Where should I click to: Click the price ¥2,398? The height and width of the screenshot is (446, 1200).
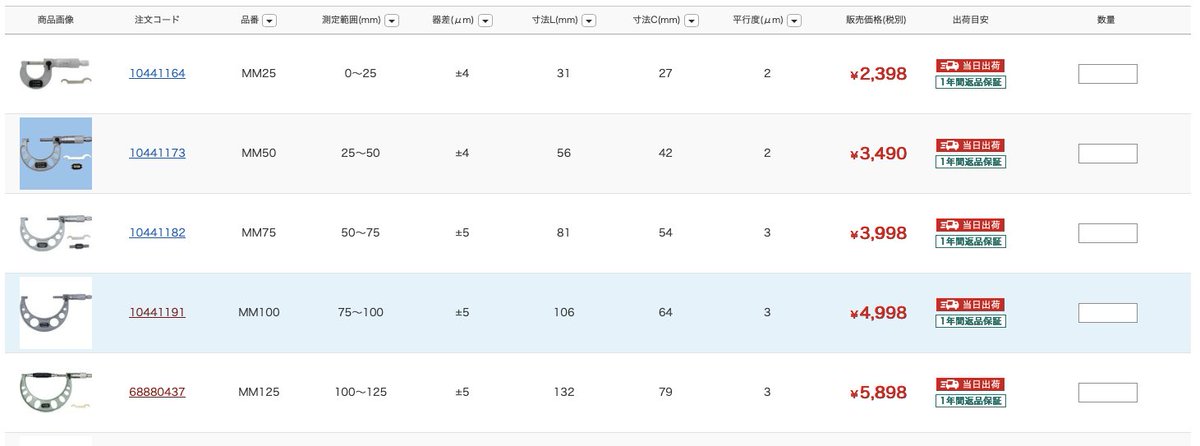[878, 74]
